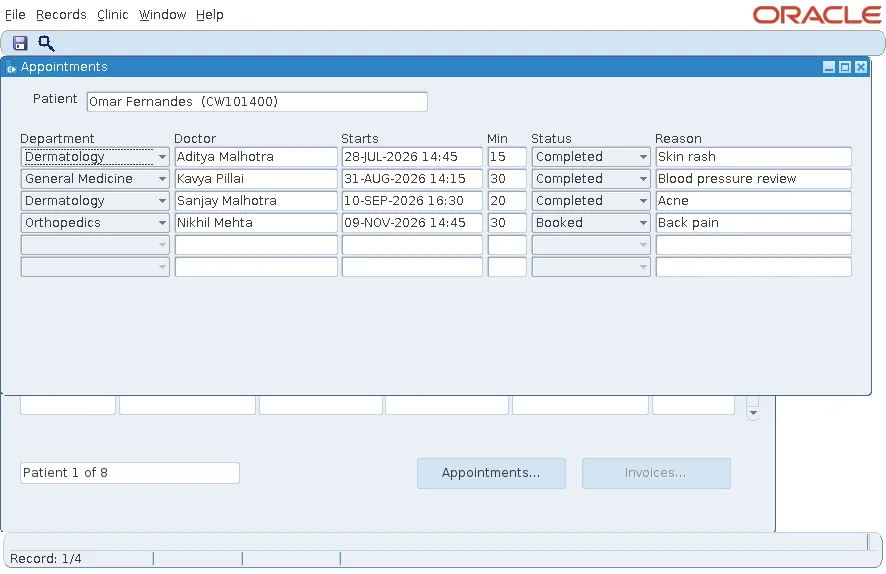This screenshot has width=886, height=574.
Task: Click the Reason field Blood pressure review
Action: tap(753, 179)
